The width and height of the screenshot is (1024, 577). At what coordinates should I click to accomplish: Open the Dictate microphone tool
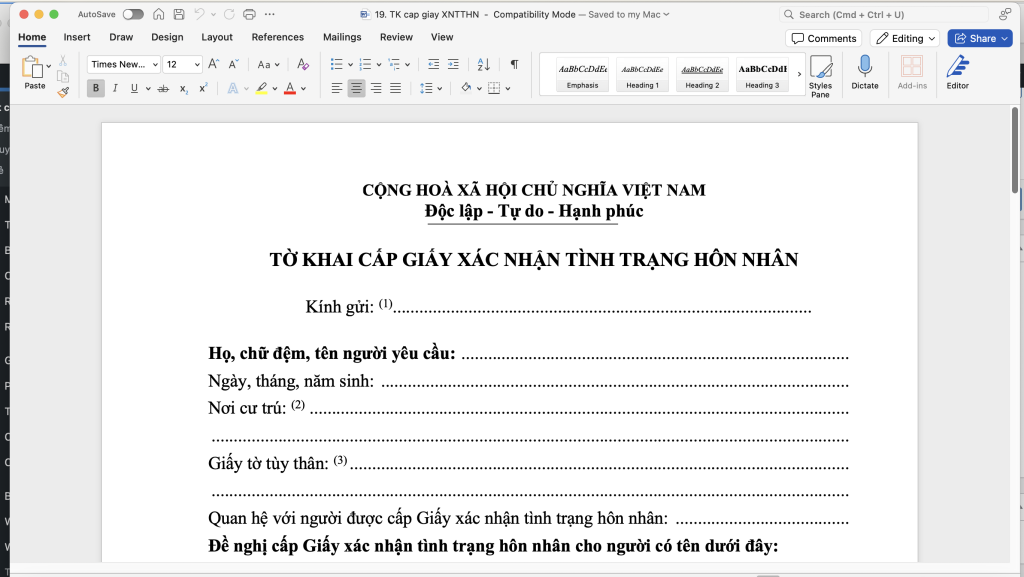(865, 72)
